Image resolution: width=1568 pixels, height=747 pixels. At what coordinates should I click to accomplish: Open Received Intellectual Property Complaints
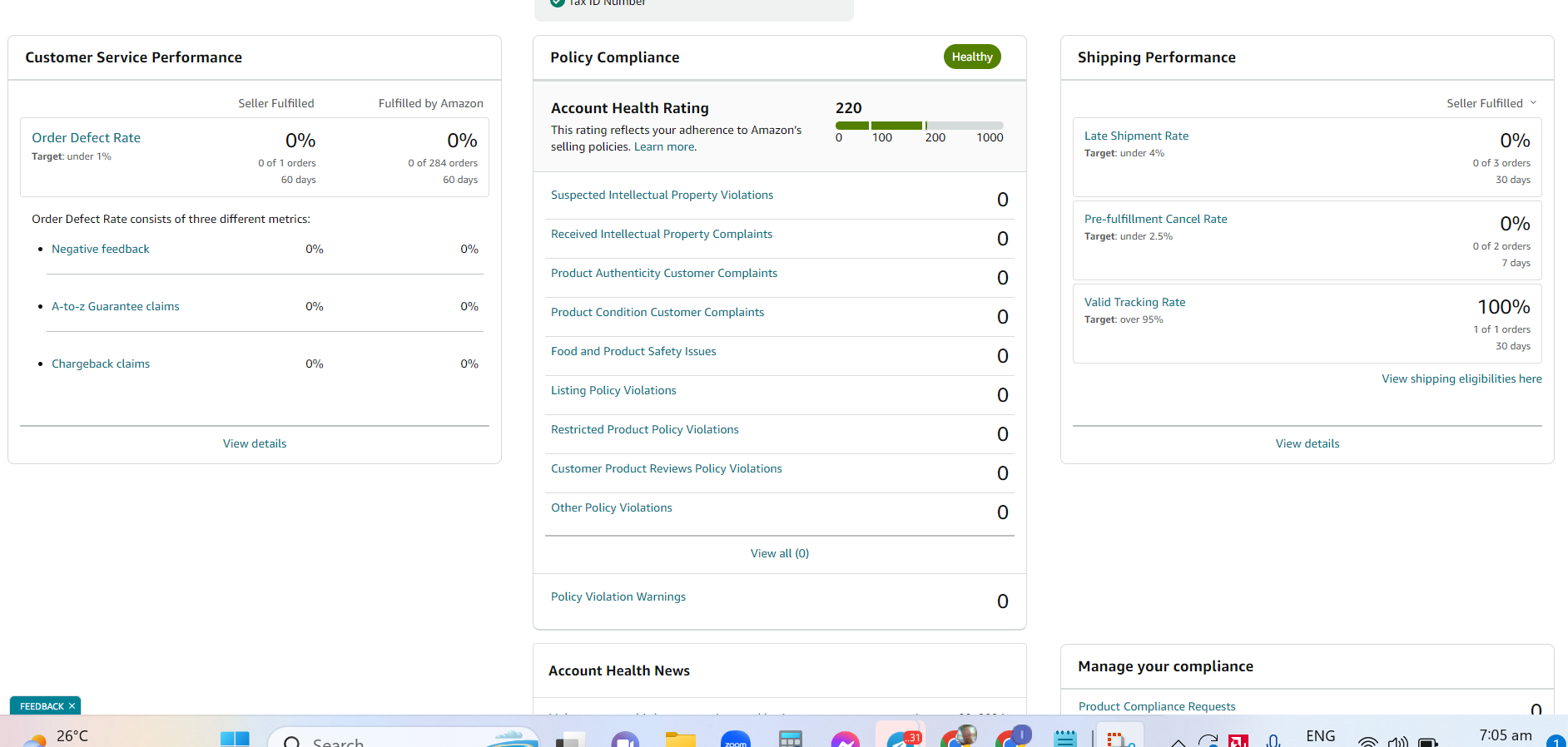[662, 234]
